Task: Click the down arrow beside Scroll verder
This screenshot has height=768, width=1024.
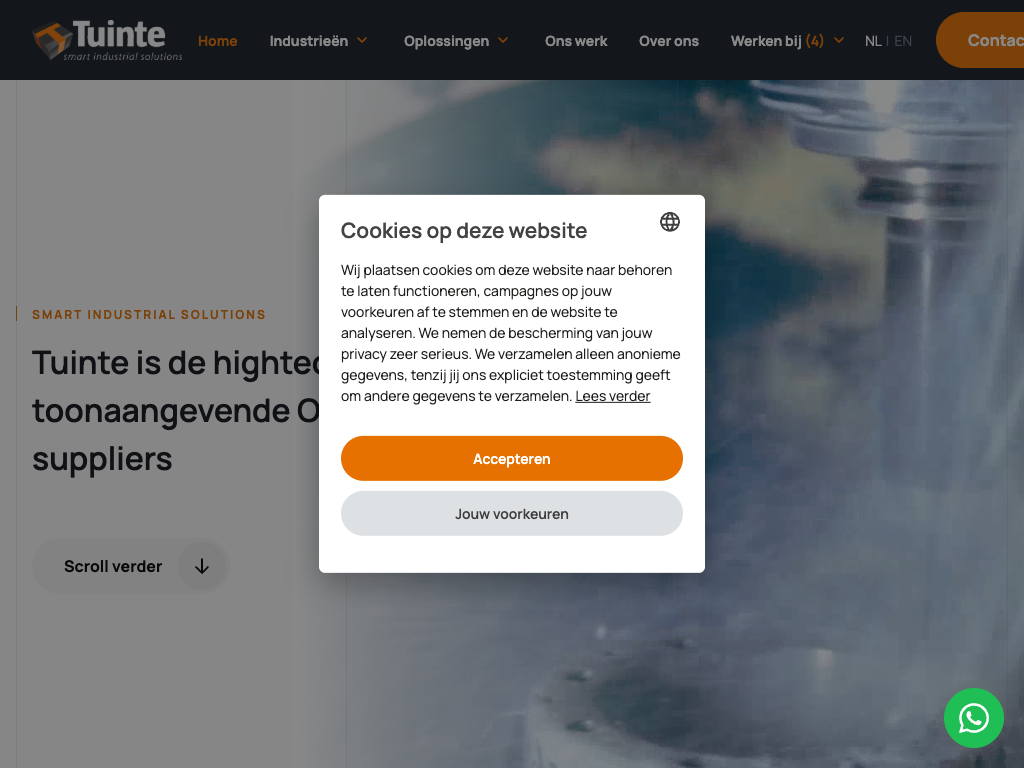Action: 202,566
